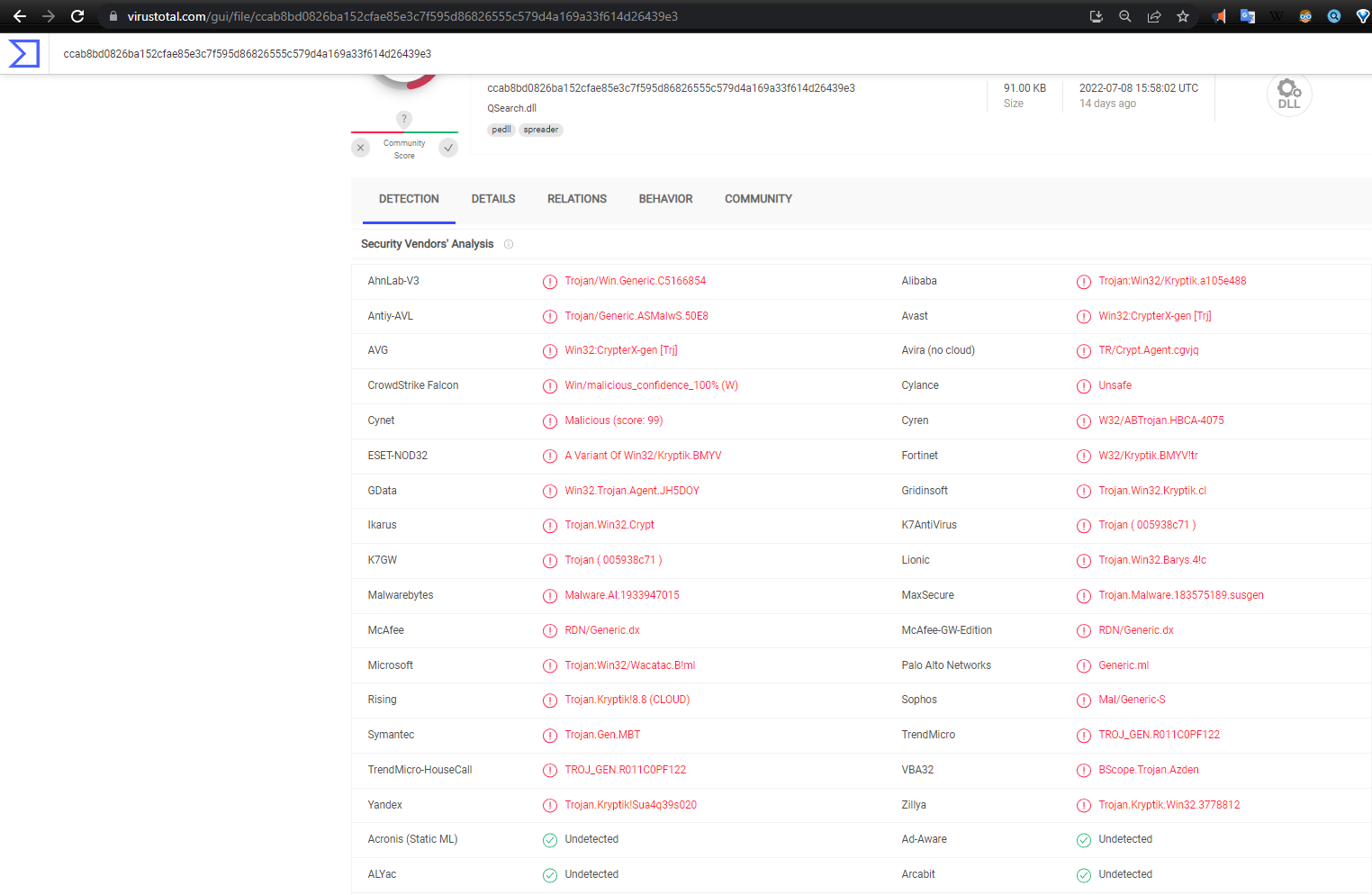This screenshot has height=895, width=1372.
Task: Click the warning icon beside Mal/Generic-S
Action: click(x=1084, y=701)
